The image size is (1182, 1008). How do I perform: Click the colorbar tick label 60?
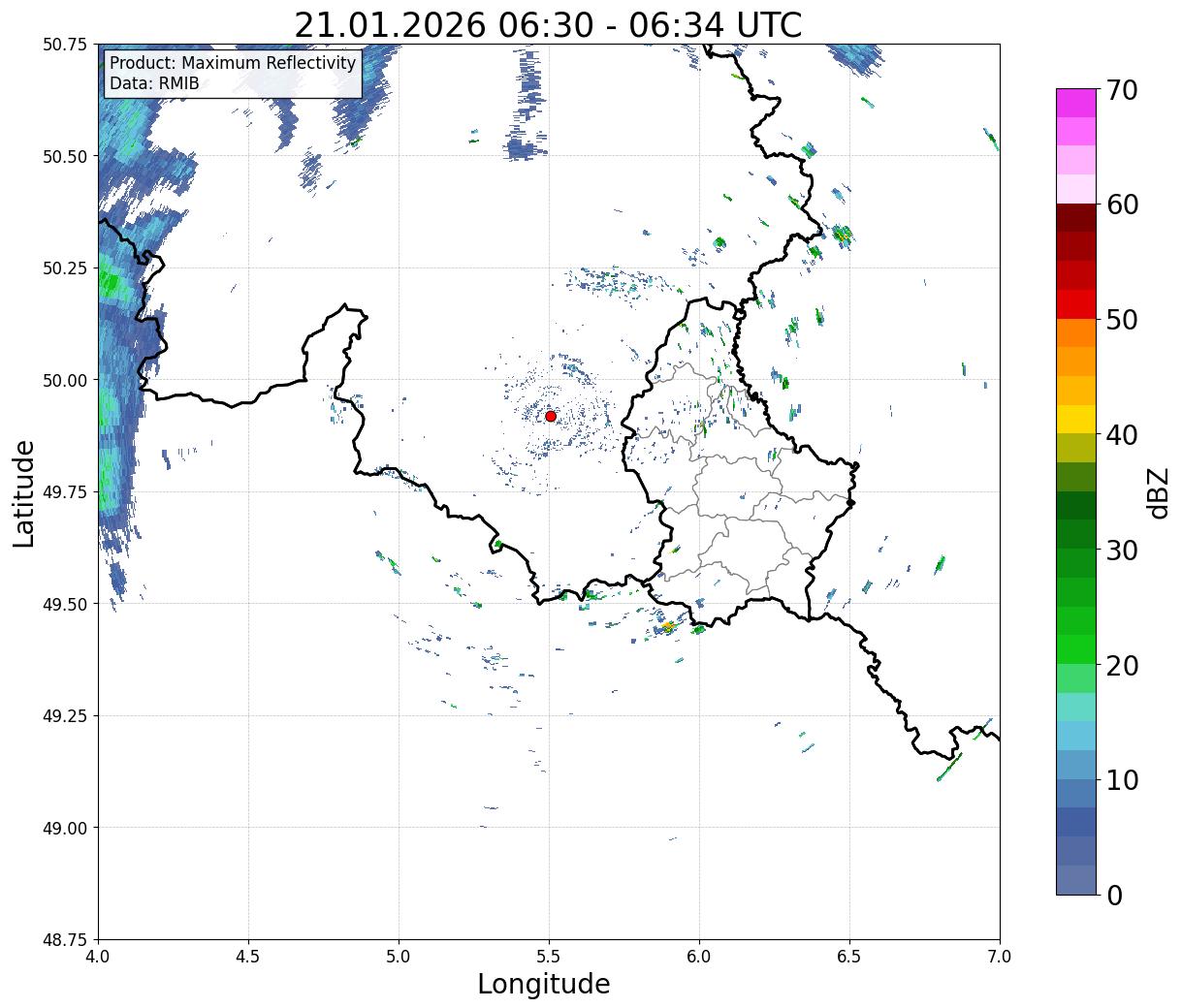(1122, 205)
